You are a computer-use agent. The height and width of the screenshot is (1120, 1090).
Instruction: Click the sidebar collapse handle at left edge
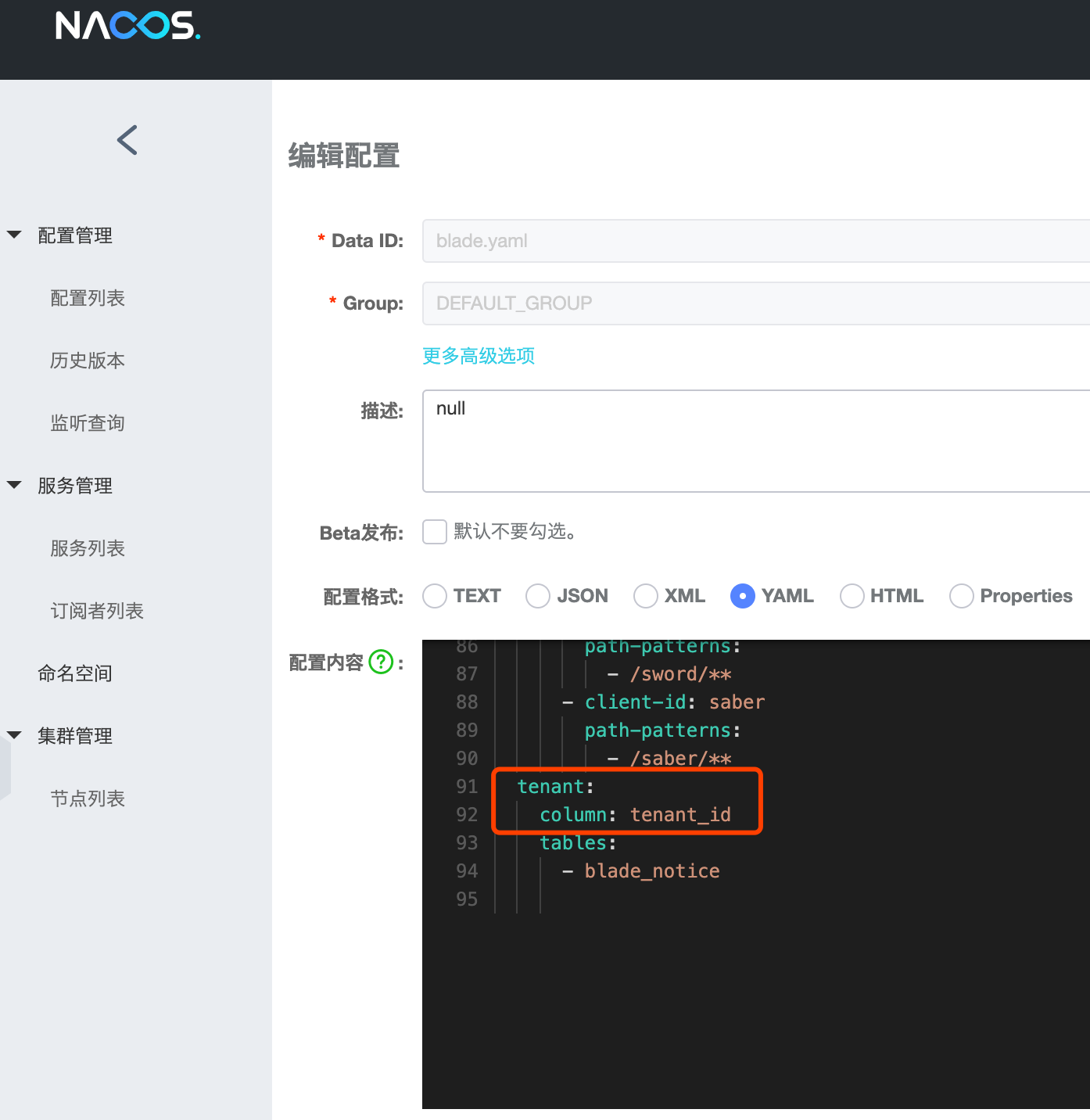[x=5, y=766]
